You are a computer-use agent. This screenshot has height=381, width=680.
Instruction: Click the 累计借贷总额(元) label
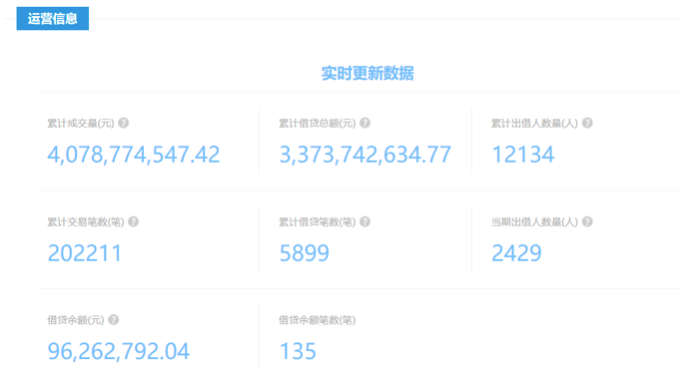point(317,124)
